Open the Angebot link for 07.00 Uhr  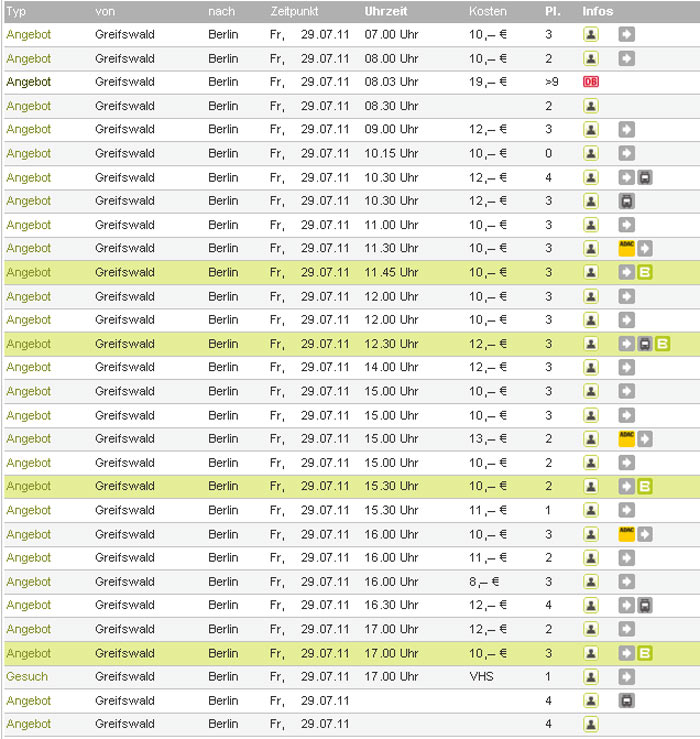tap(28, 34)
